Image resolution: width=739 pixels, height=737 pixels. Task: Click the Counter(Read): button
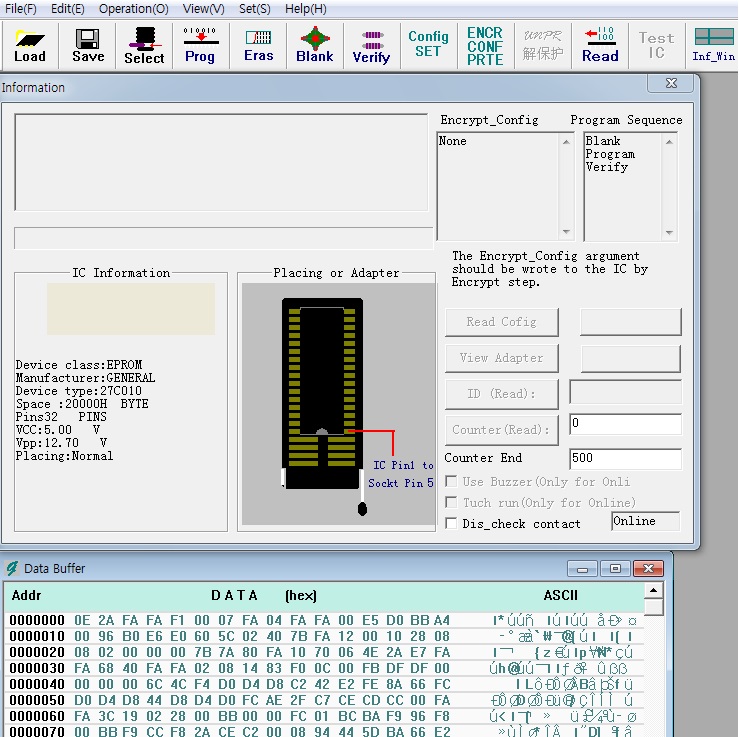501,430
